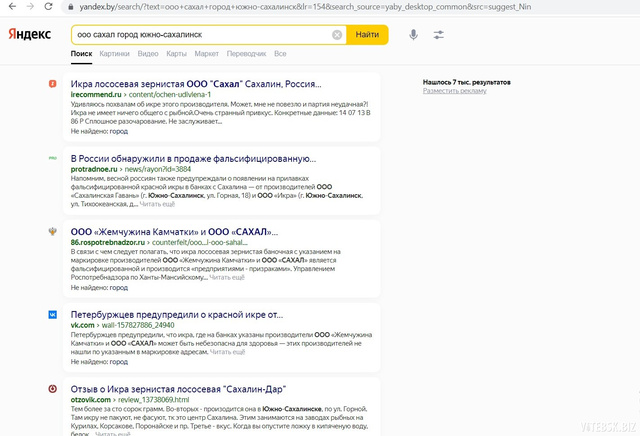The image size is (640, 436).
Task: Open the wall-157827886_24940 path link
Action: 138,325
